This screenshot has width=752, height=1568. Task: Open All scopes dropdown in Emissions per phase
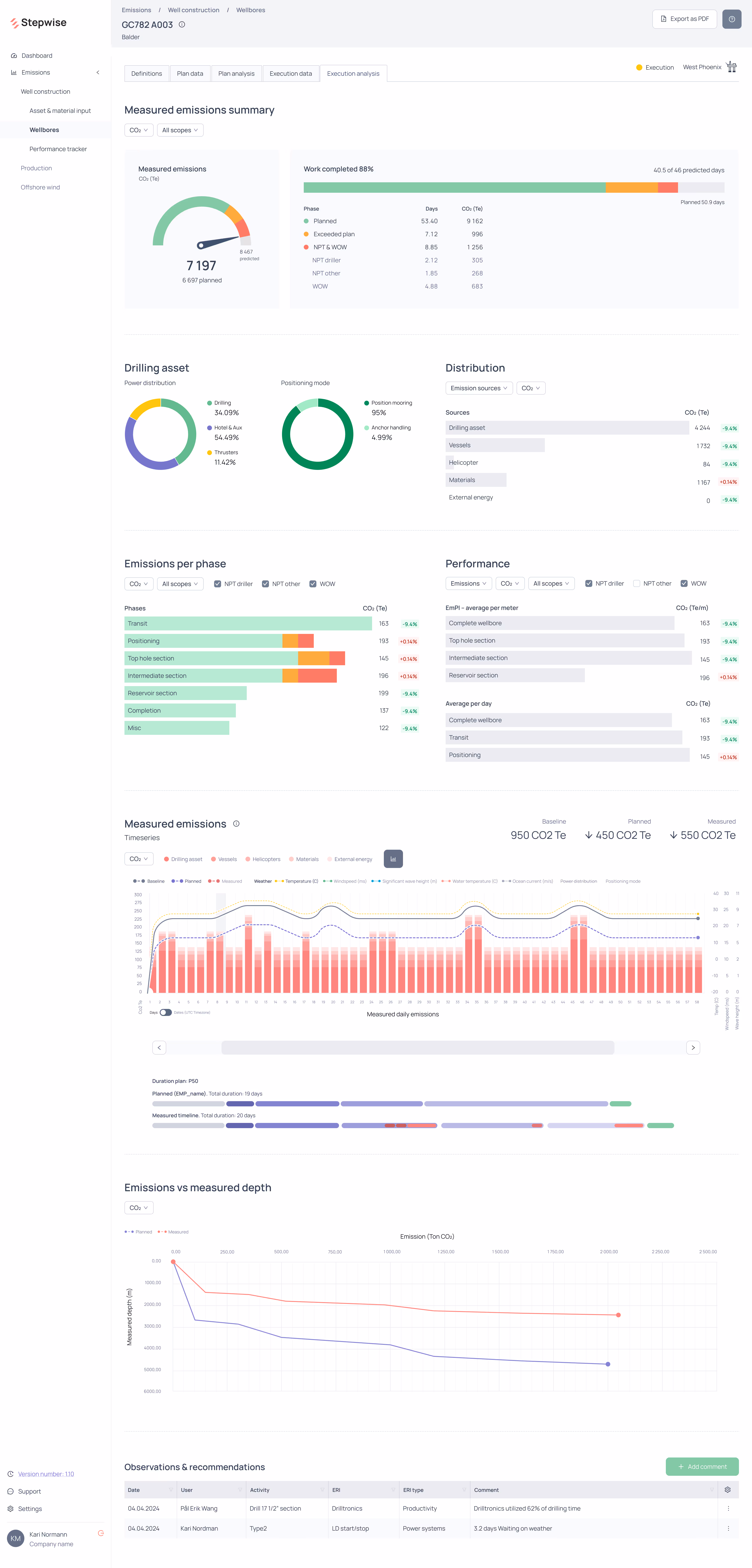point(180,584)
